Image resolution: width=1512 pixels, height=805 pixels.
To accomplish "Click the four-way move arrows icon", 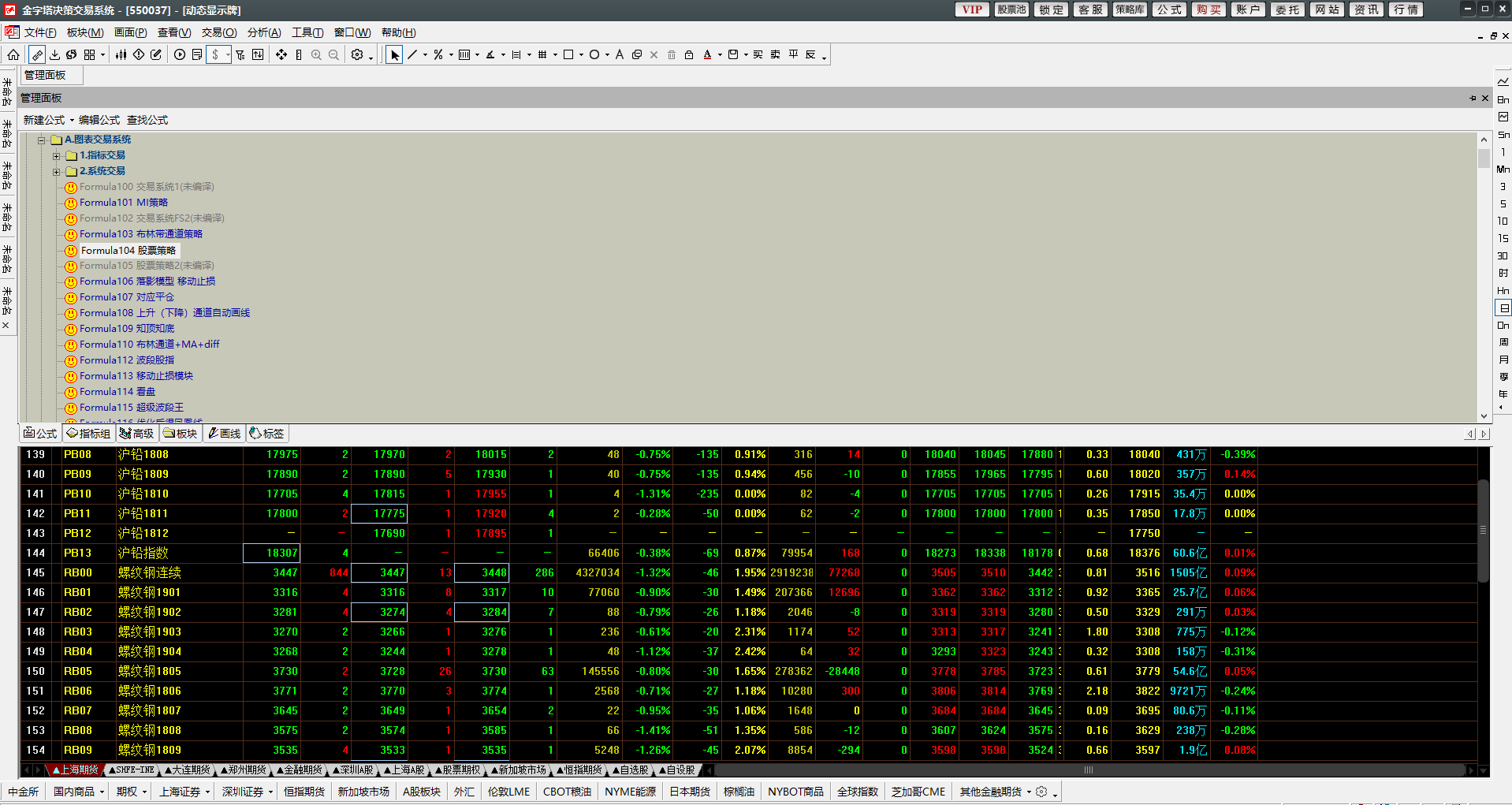I will (281, 54).
